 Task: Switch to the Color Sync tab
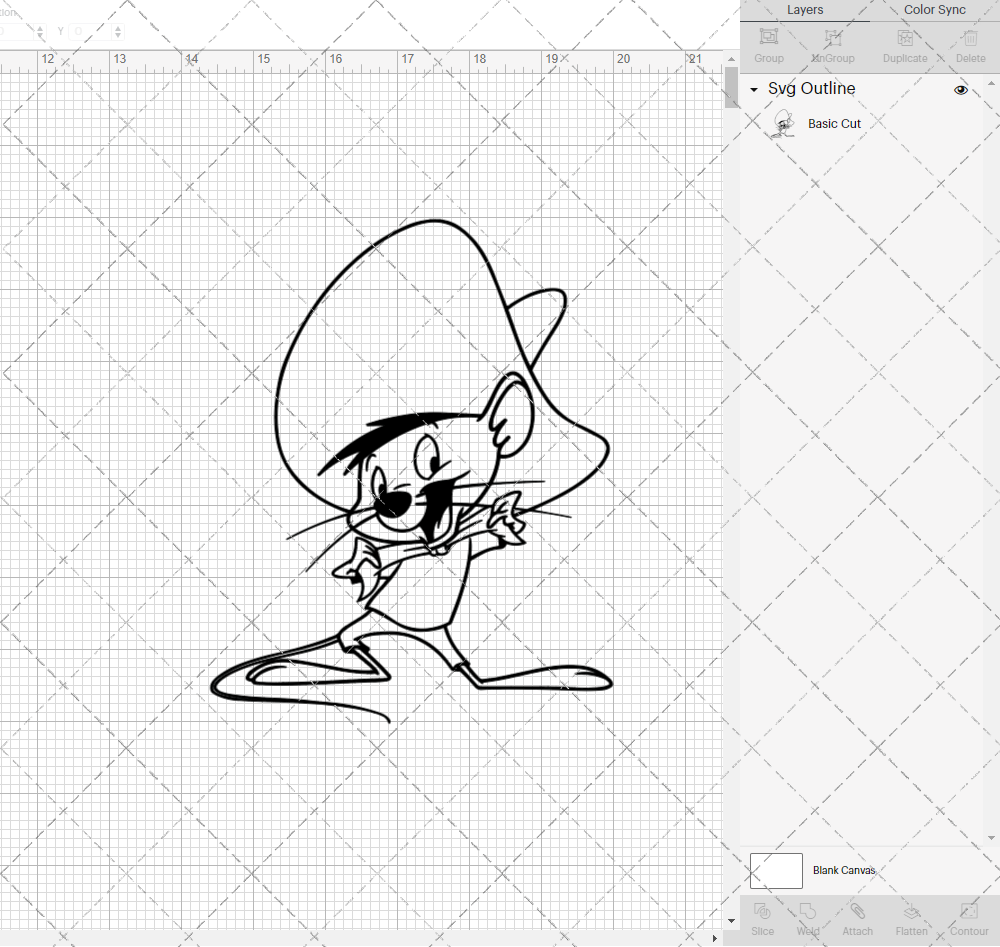pyautogui.click(x=934, y=10)
